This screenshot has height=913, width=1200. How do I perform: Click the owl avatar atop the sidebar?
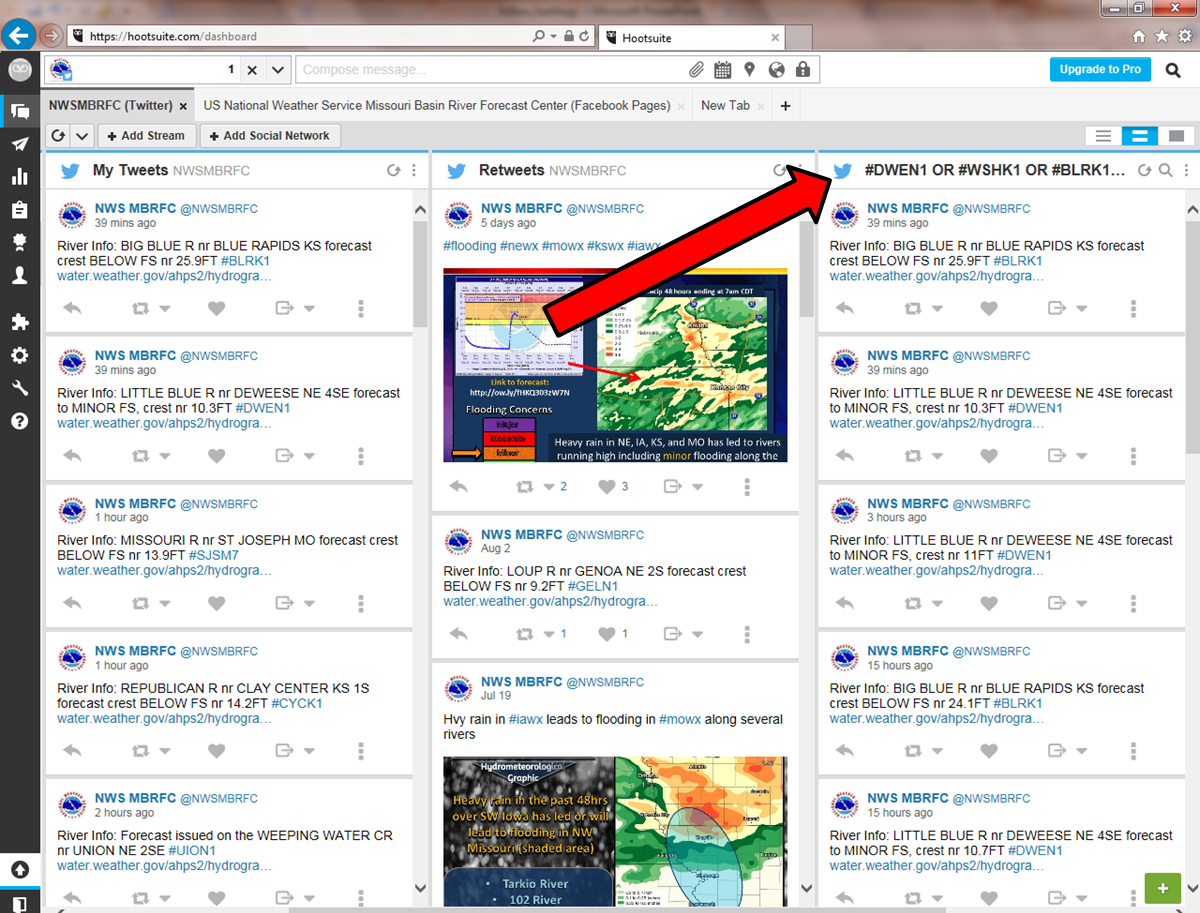[x=19, y=70]
